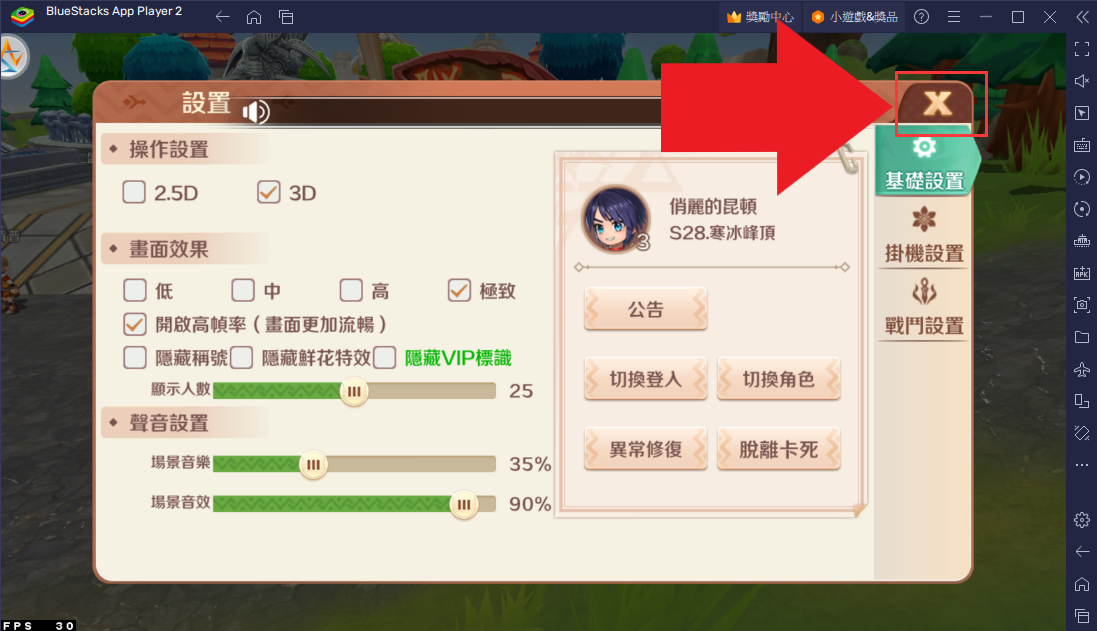Click the 場景音樂 volume slider handle
The width and height of the screenshot is (1097, 631).
click(x=313, y=465)
